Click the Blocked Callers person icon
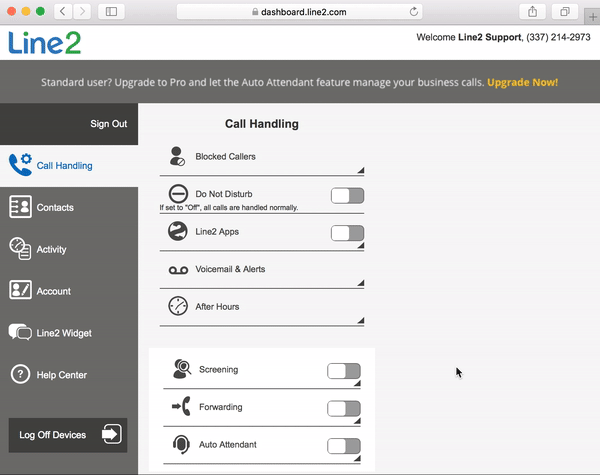Image resolution: width=600 pixels, height=475 pixels. click(x=177, y=156)
